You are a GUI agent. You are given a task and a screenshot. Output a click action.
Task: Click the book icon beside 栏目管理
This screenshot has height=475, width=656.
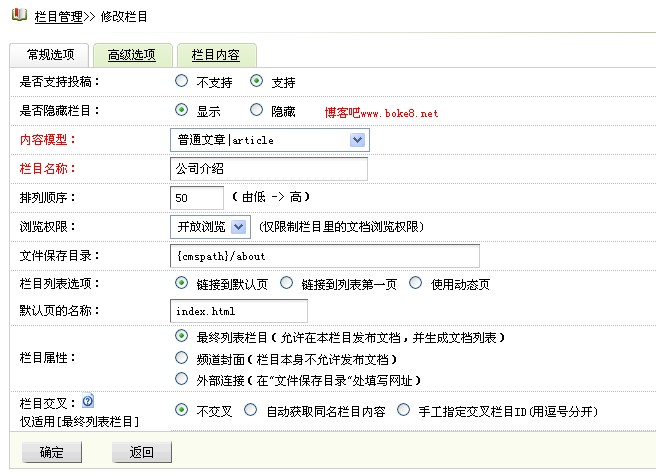coord(19,15)
